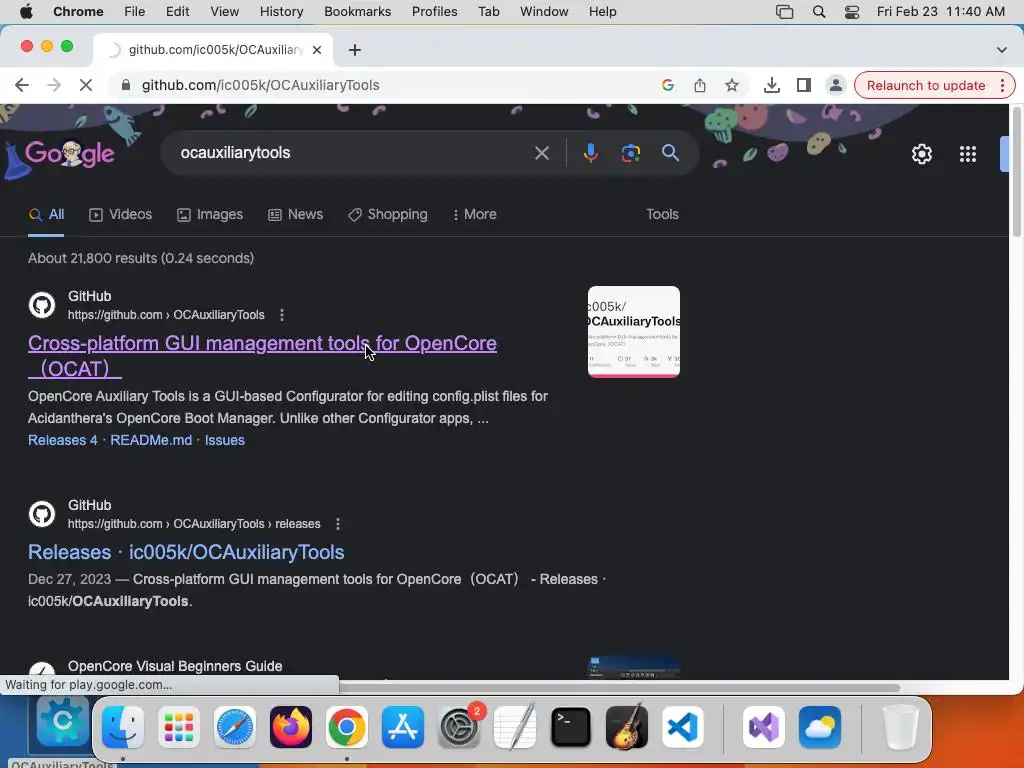Open options for the releases result
This screenshot has height=768, width=1024.
pyautogui.click(x=338, y=524)
